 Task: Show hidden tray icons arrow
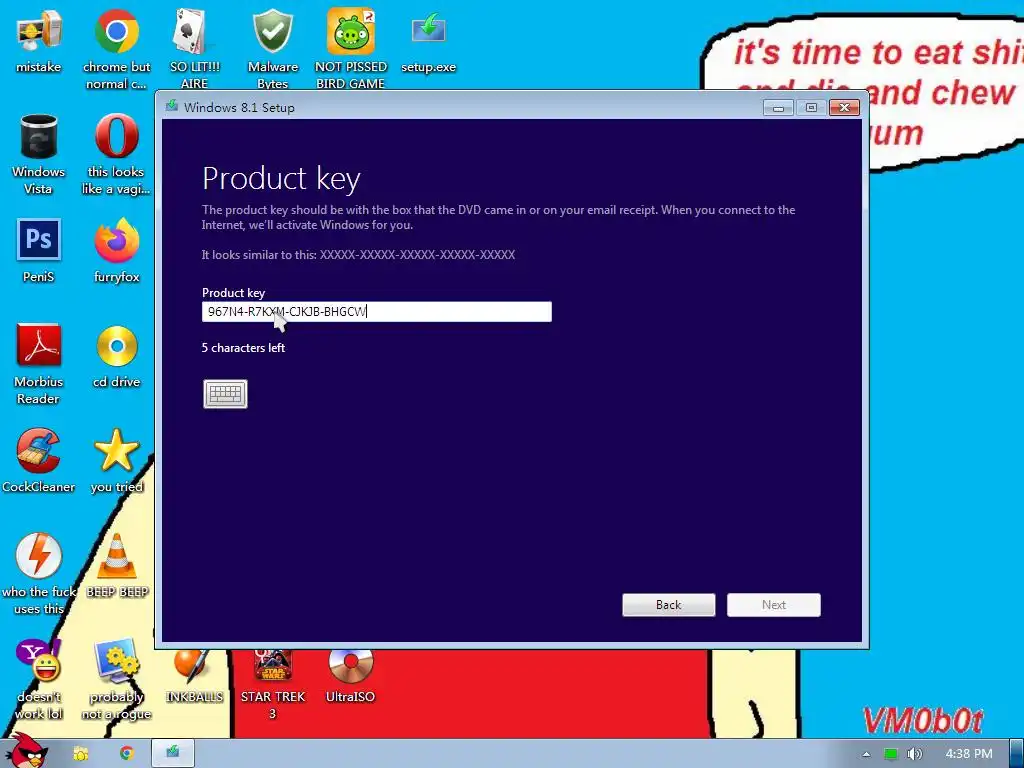click(x=866, y=754)
